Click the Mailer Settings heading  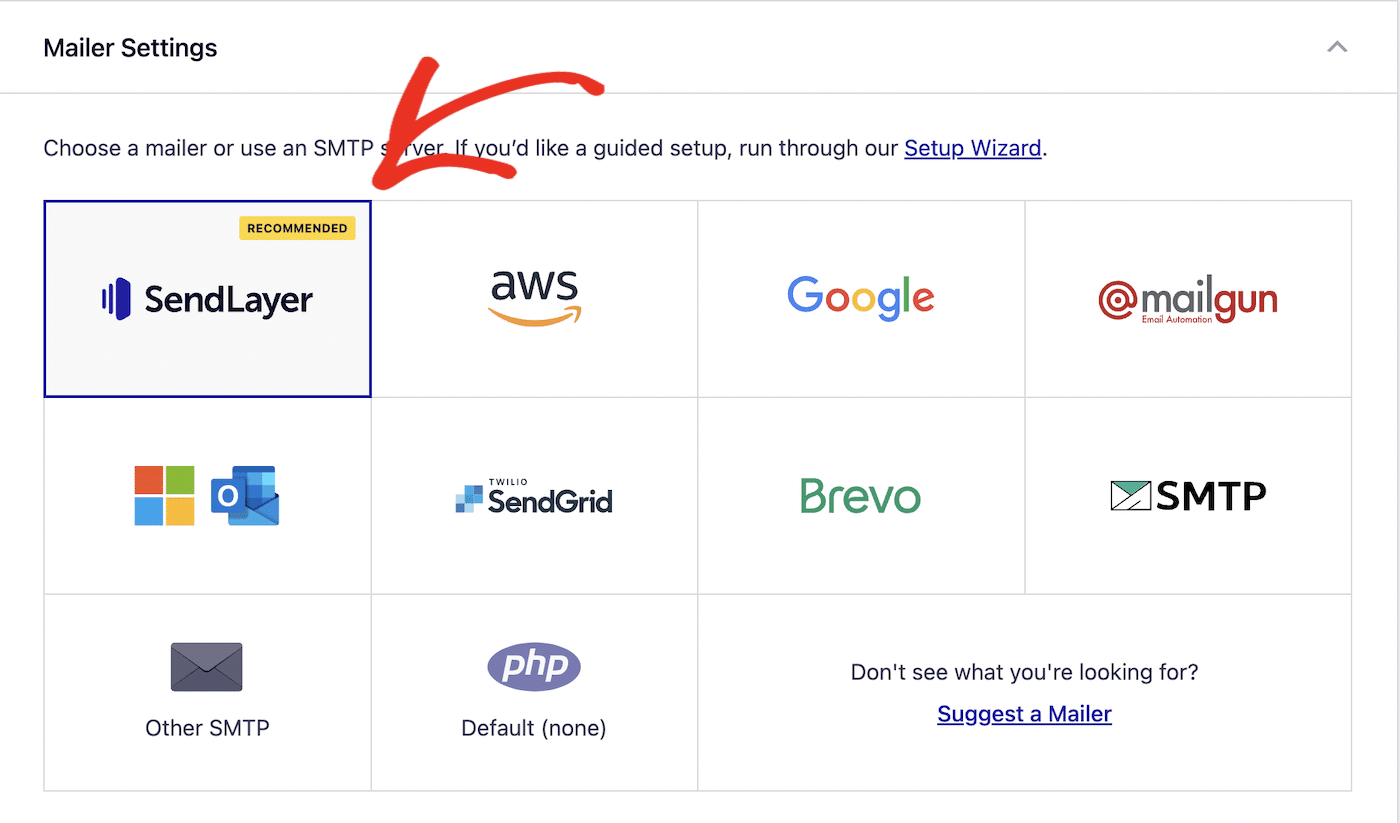tap(131, 48)
